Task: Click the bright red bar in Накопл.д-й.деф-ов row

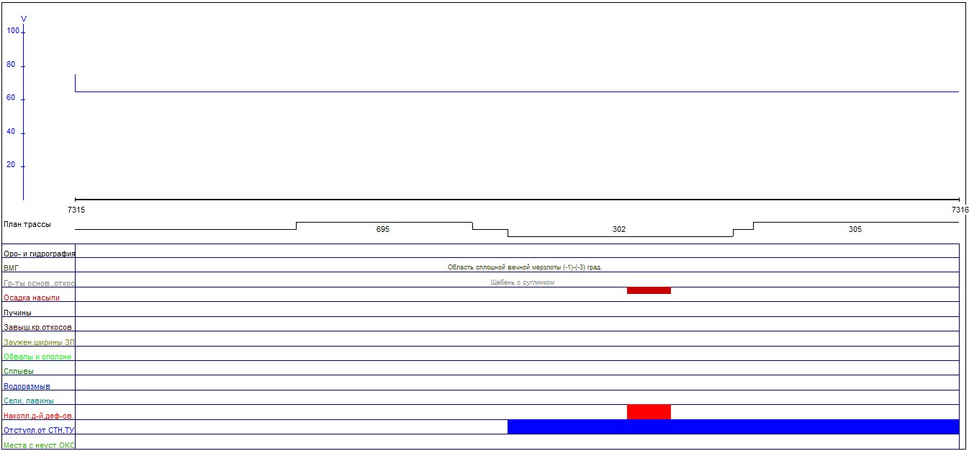Action: (649, 412)
